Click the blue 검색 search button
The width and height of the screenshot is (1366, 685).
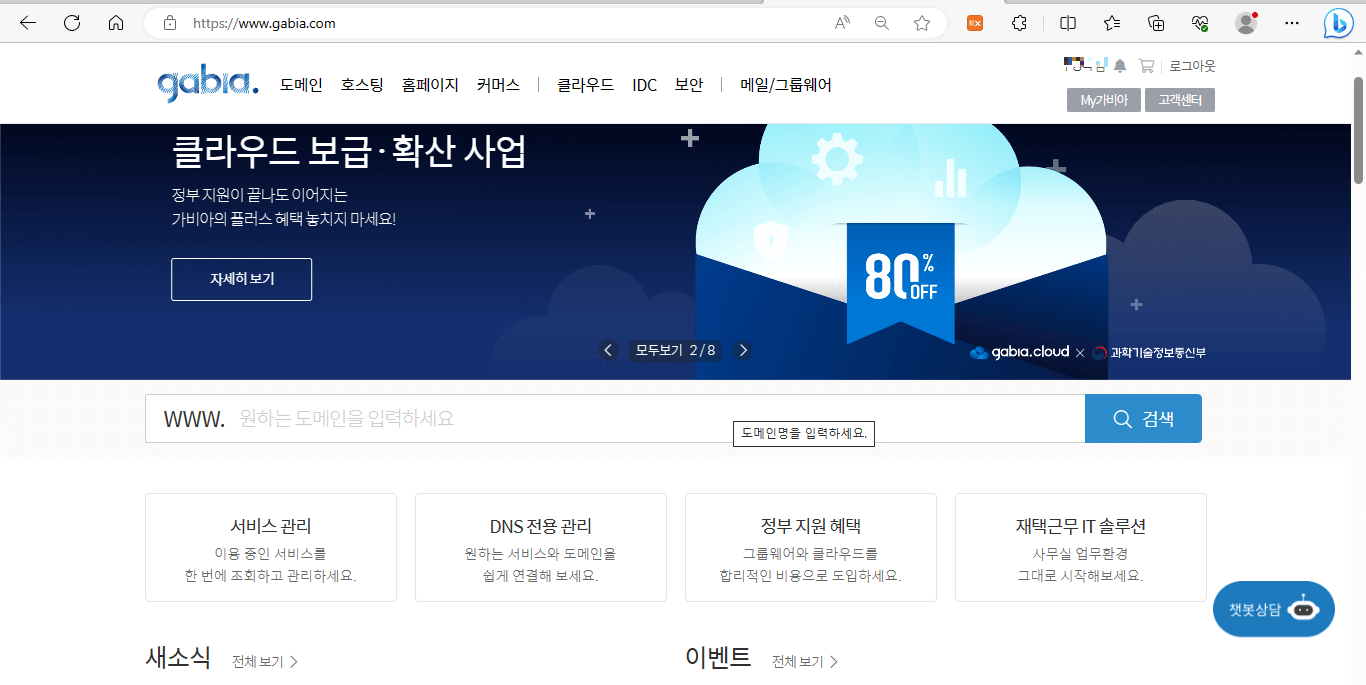1143,418
